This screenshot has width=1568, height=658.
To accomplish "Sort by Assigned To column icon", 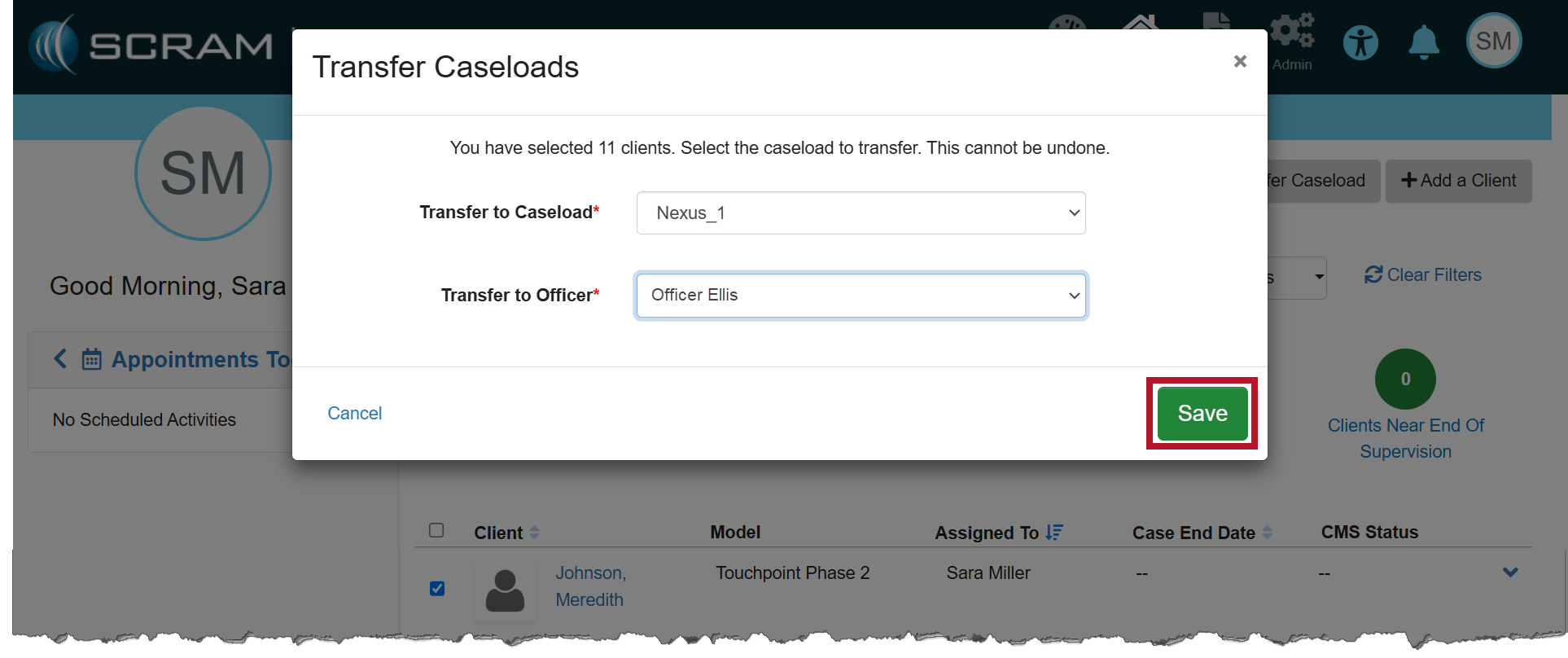I will click(x=1054, y=533).
